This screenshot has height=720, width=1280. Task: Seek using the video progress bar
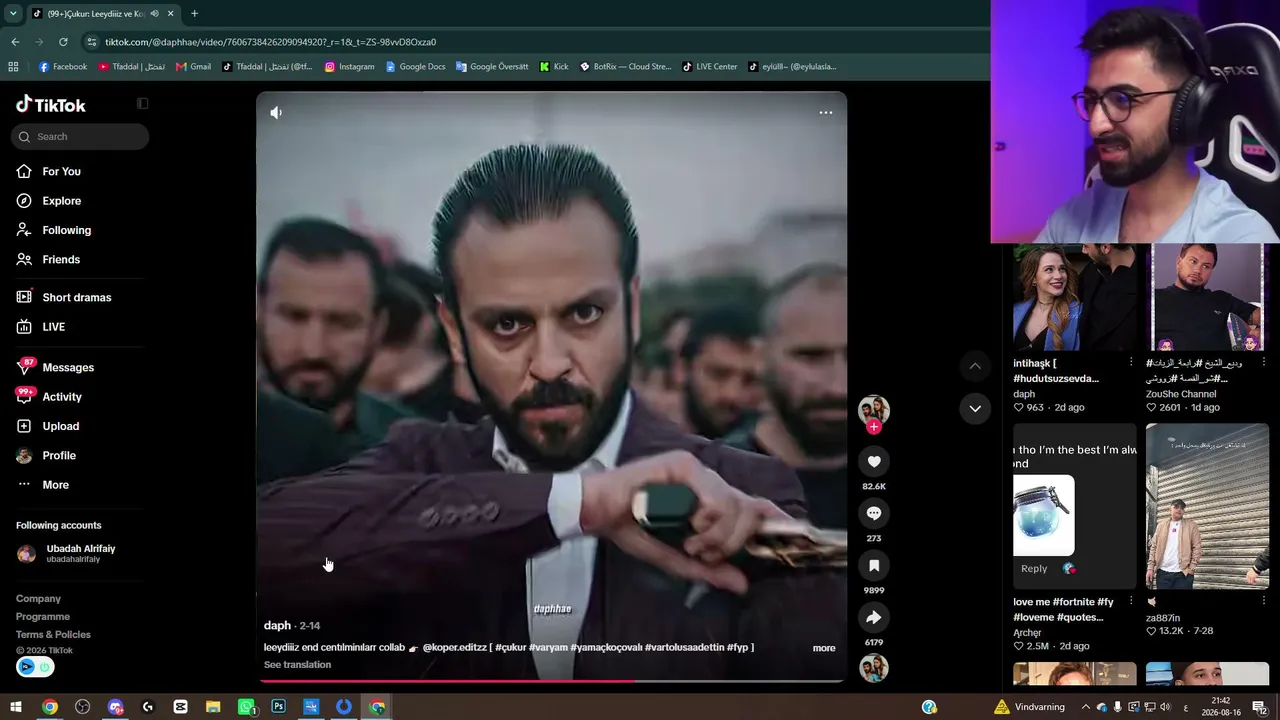pyautogui.click(x=552, y=681)
